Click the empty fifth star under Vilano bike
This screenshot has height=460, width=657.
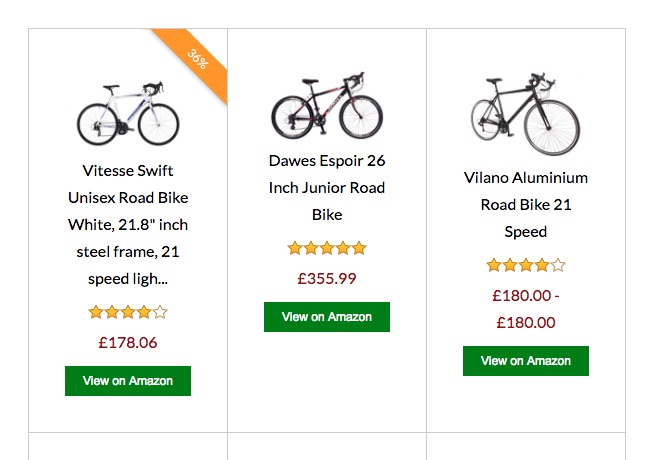558,265
